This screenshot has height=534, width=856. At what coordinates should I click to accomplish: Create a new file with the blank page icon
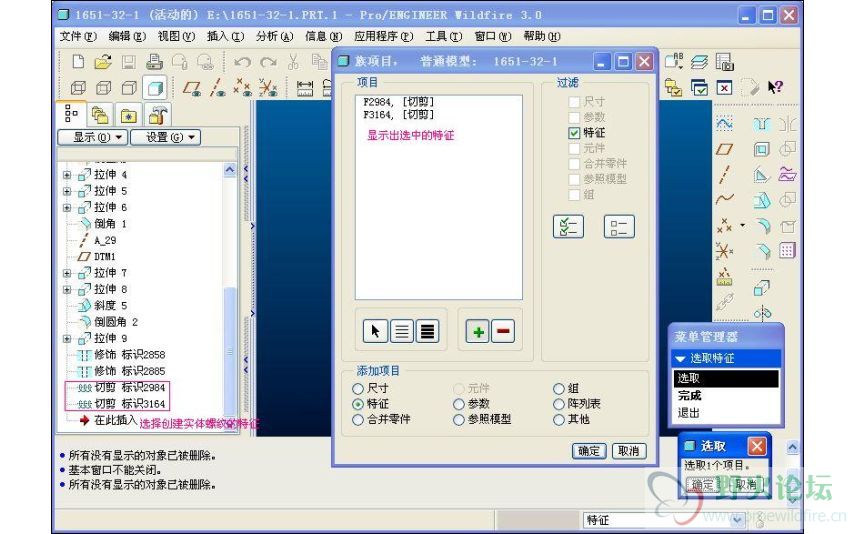(x=78, y=61)
